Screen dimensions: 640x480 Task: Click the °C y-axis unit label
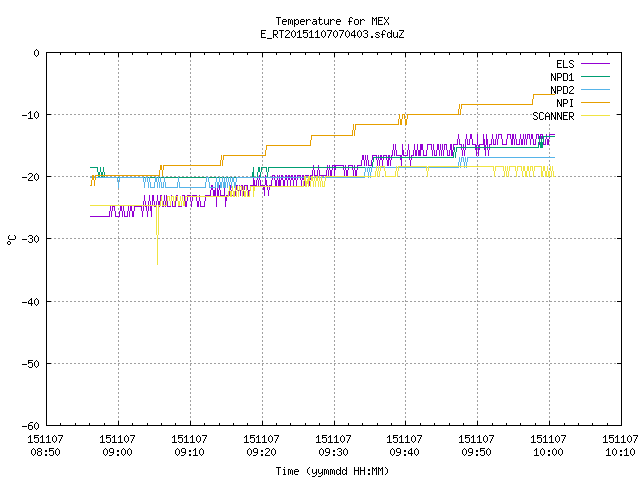coord(11,240)
